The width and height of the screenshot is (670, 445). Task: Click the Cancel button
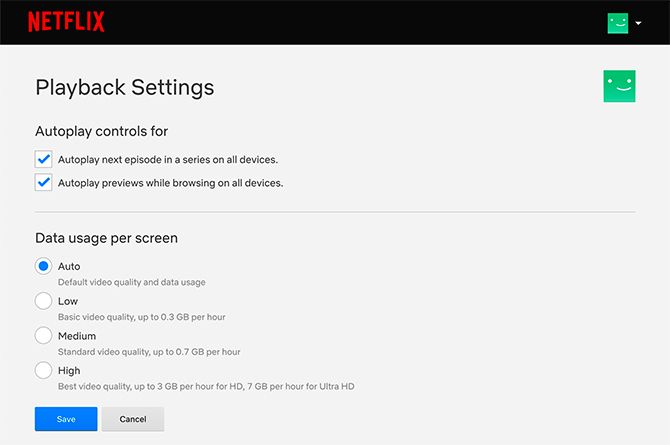[132, 419]
